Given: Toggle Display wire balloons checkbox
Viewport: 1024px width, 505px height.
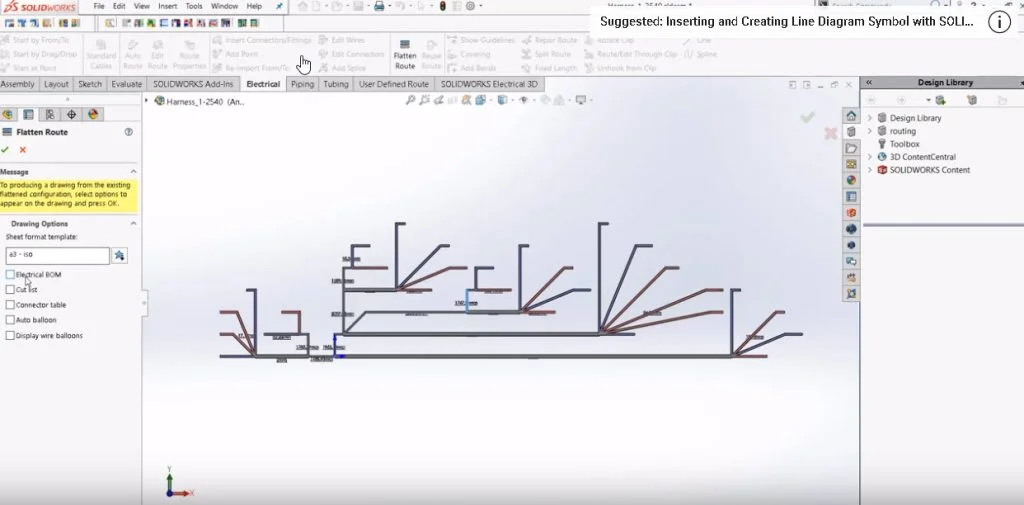Looking at the screenshot, I should pyautogui.click(x=10, y=335).
